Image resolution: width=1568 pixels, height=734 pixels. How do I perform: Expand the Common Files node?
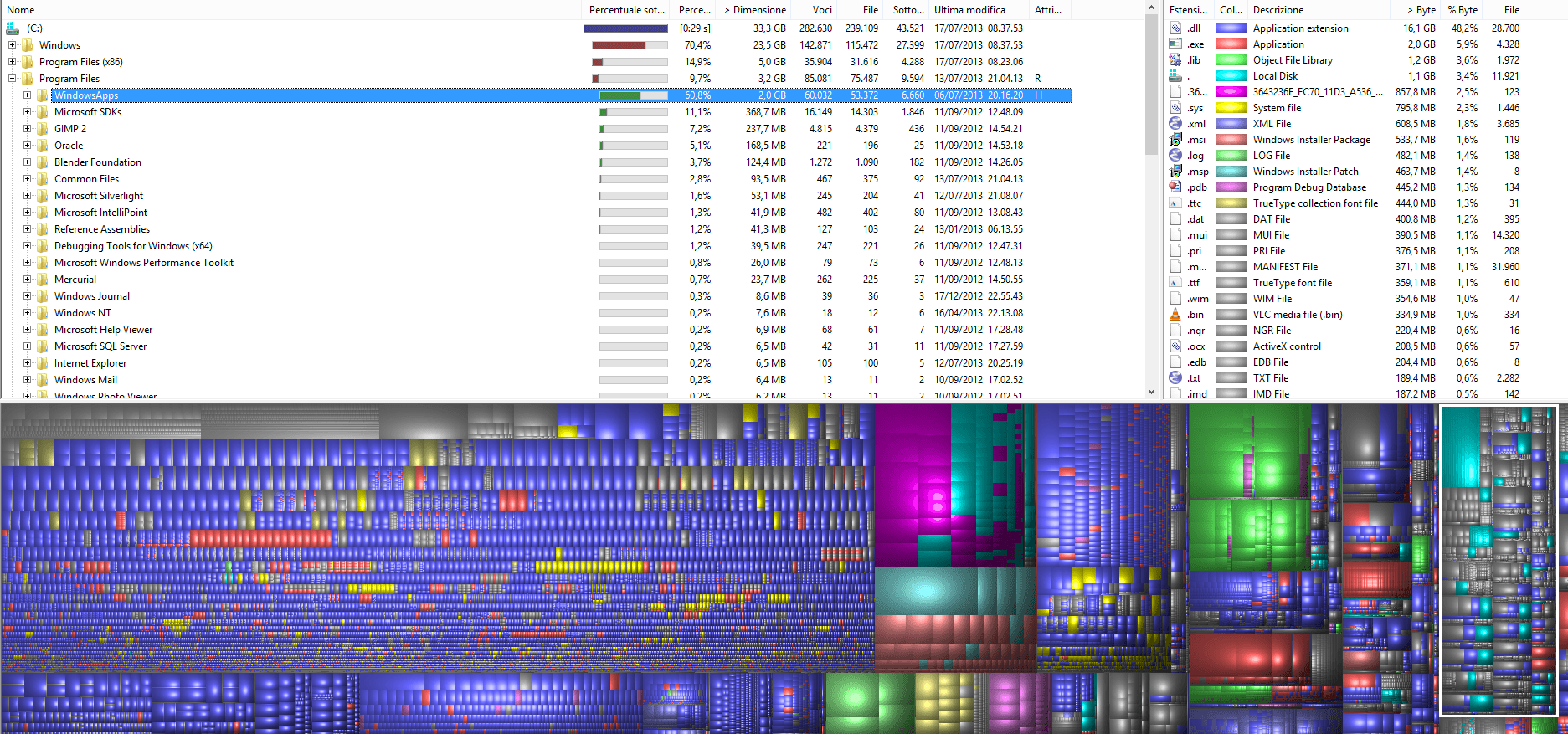27,179
